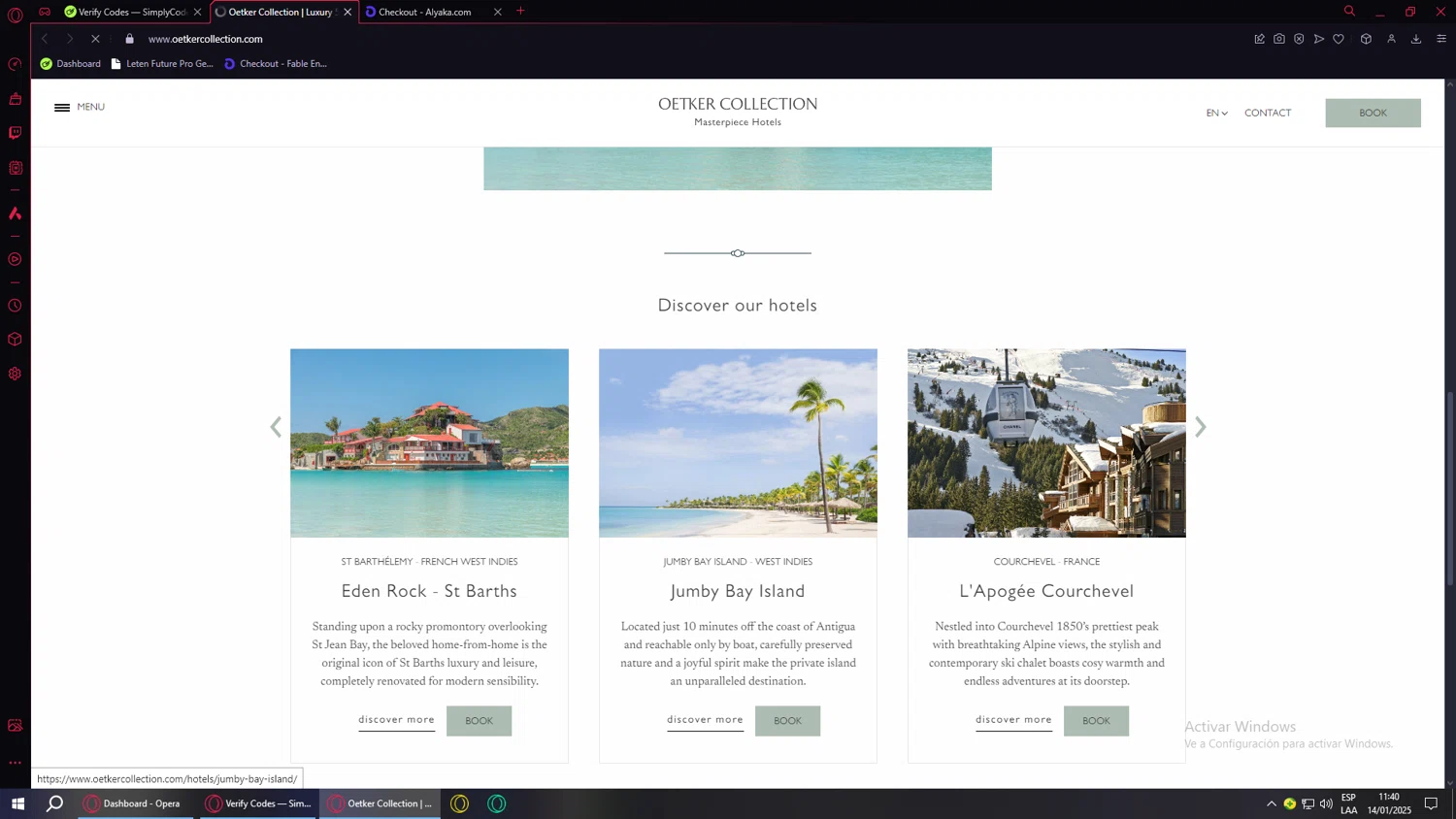The image size is (1456, 819).
Task: Go back to the previous page
Action: 45,39
